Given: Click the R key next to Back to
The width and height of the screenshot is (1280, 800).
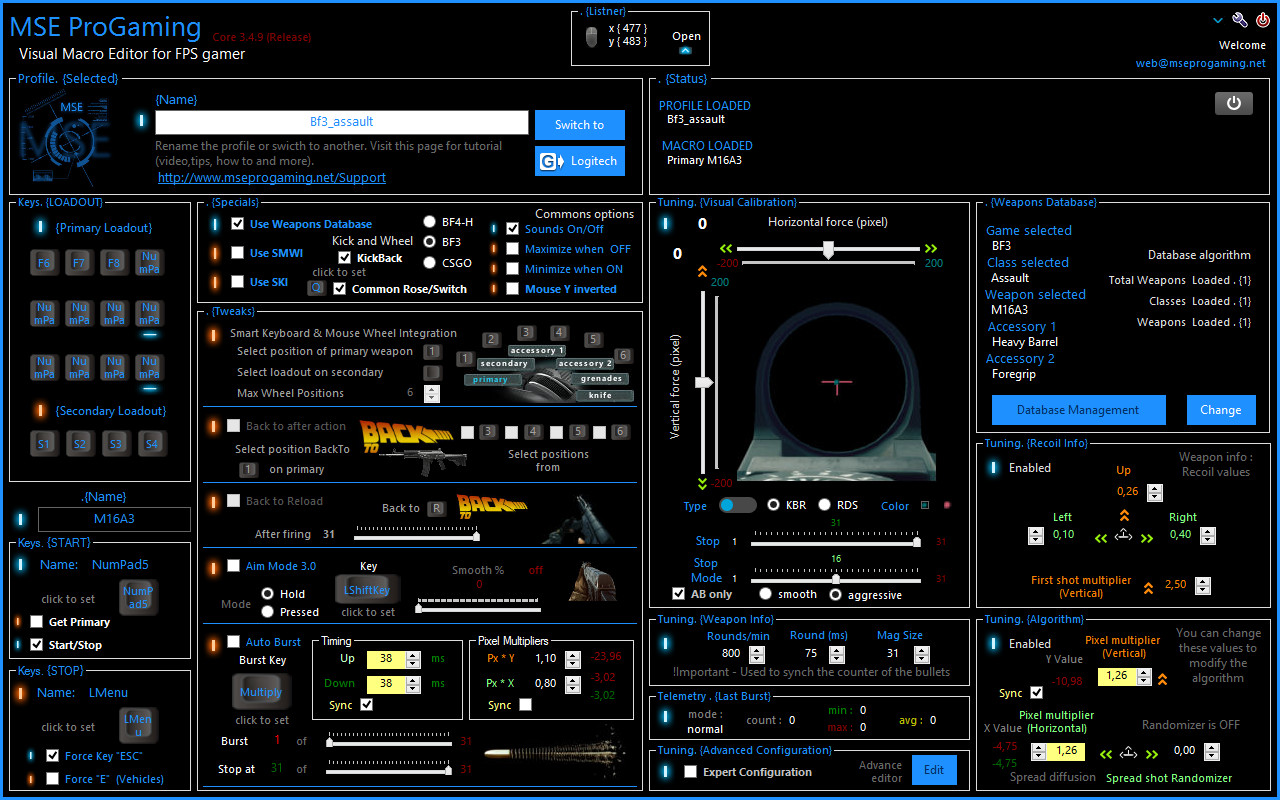Looking at the screenshot, I should (x=436, y=508).
